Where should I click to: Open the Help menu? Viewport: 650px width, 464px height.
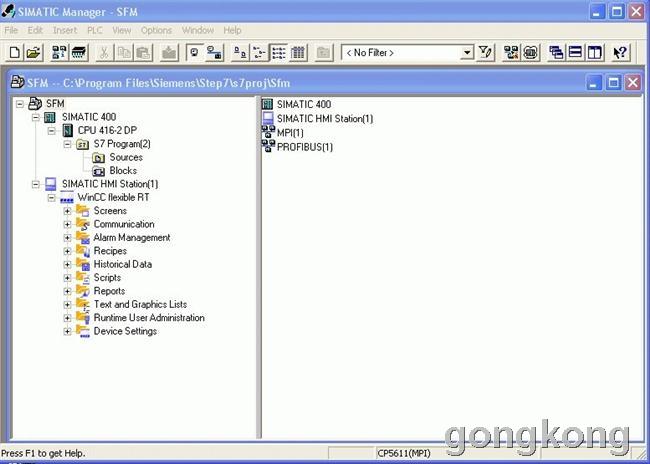[x=232, y=30]
